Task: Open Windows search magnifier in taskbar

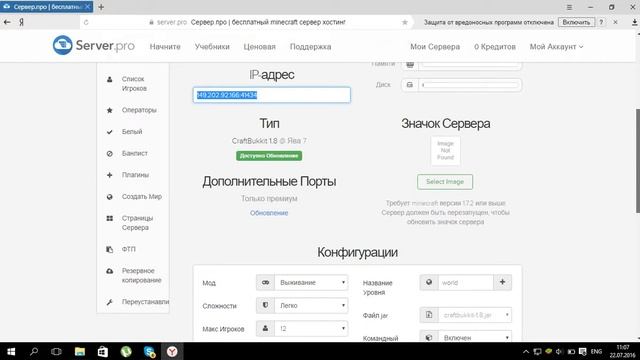Action: click(34, 351)
